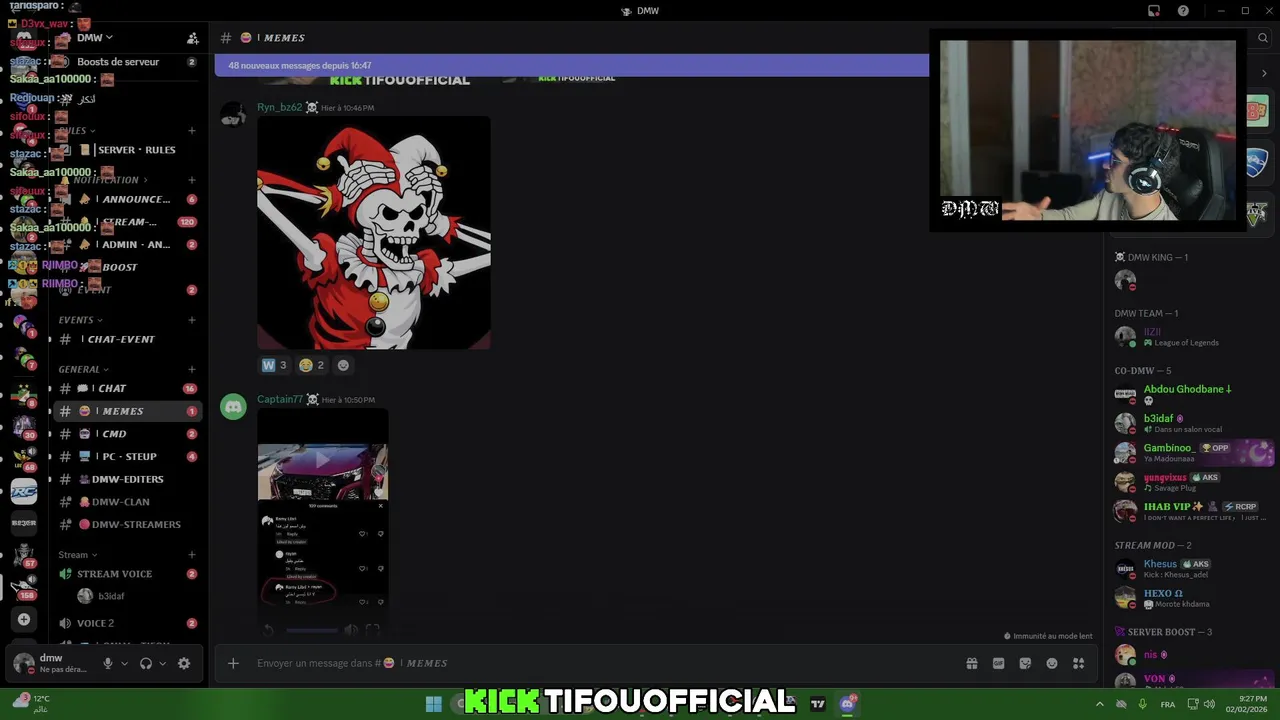The height and width of the screenshot is (720, 1280).
Task: Collapse the Stream category
Action: (x=78, y=555)
